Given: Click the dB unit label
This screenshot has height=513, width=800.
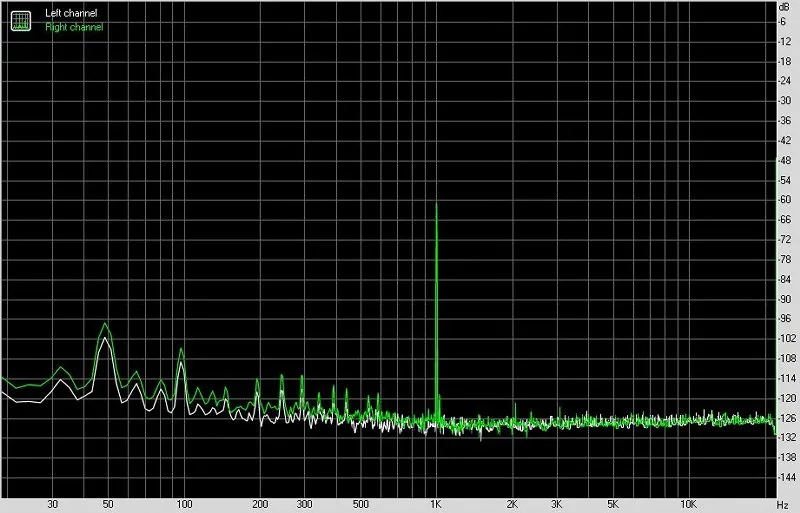Looking at the screenshot, I should point(784,7).
